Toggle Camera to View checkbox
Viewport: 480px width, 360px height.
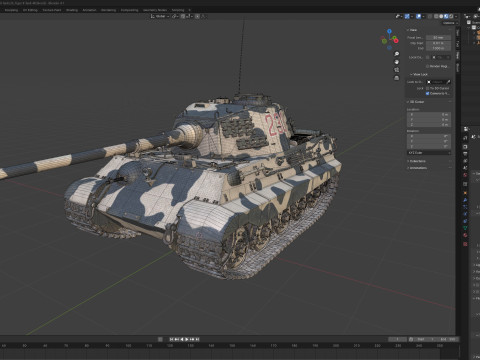[428, 93]
